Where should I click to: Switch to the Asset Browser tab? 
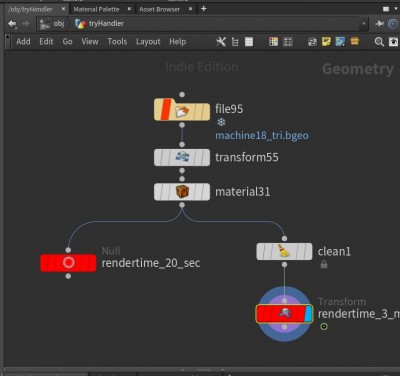160,9
